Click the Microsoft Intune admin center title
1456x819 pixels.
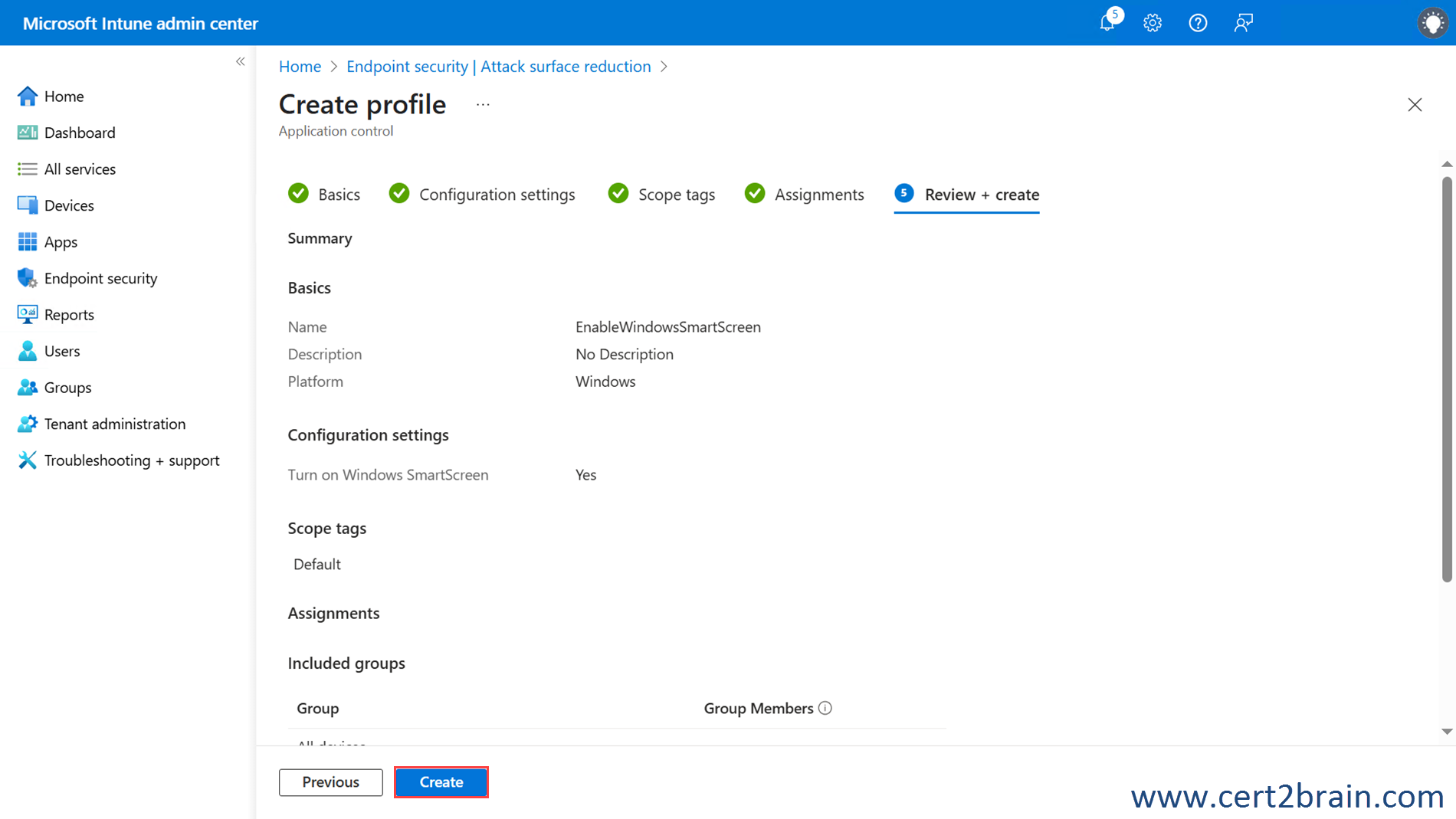pyautogui.click(x=140, y=23)
